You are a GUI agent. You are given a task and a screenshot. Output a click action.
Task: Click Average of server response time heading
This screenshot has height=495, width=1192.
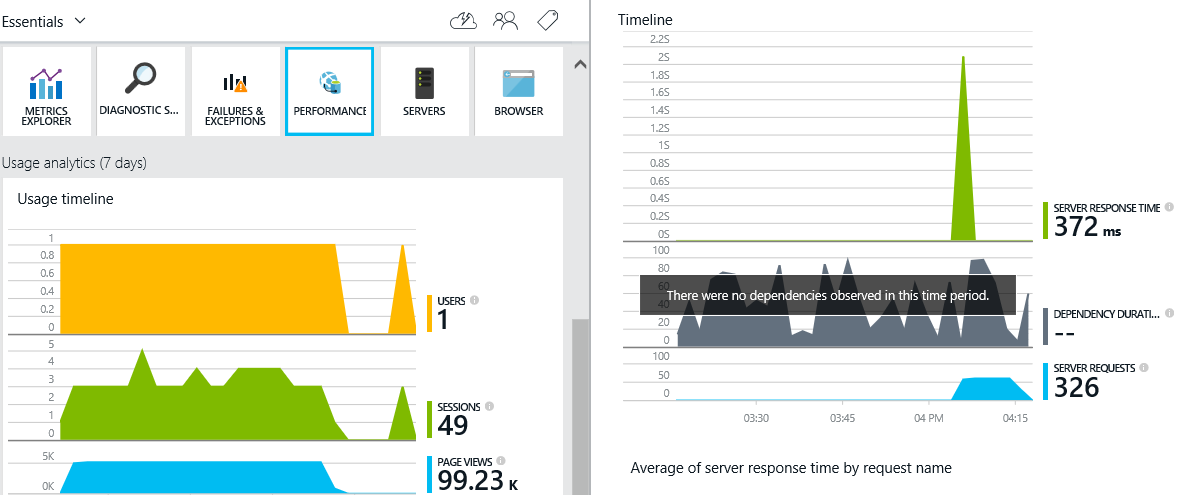pos(791,468)
